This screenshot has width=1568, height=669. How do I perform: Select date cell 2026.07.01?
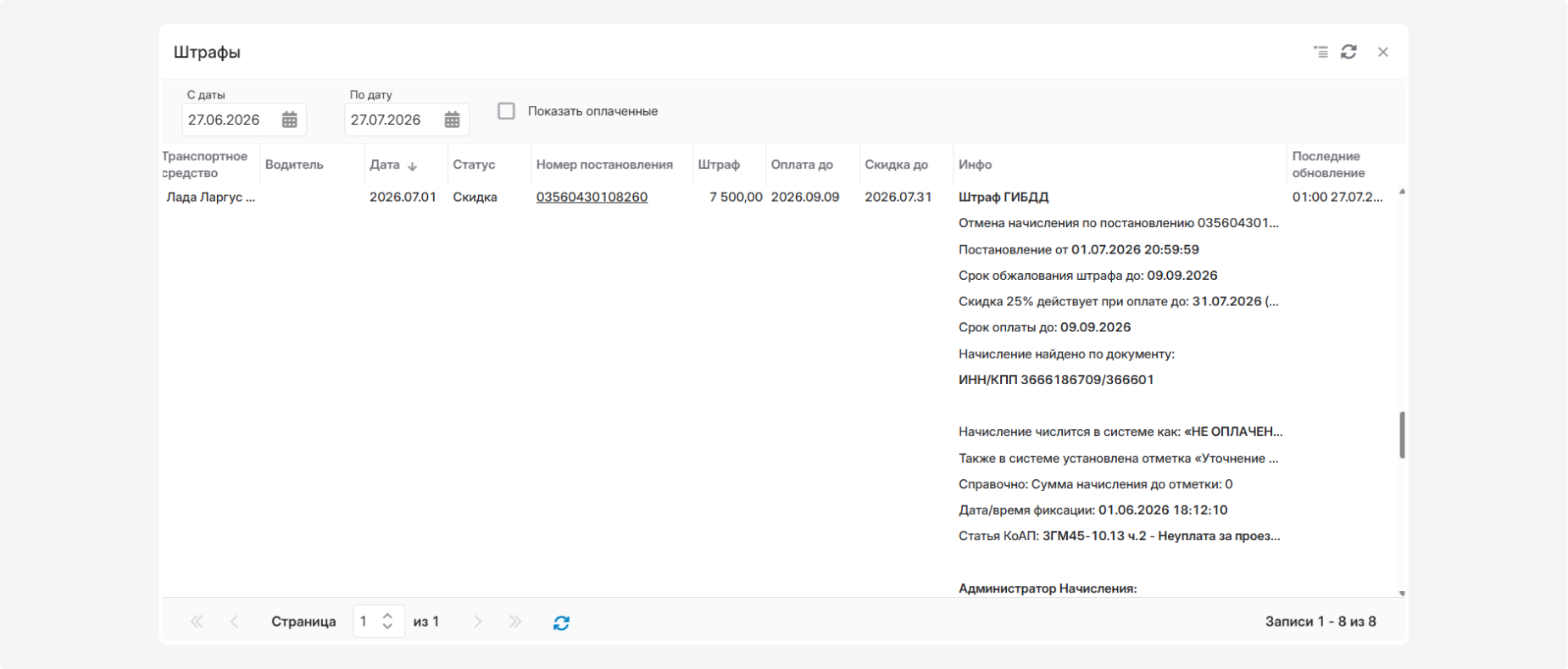(x=403, y=197)
